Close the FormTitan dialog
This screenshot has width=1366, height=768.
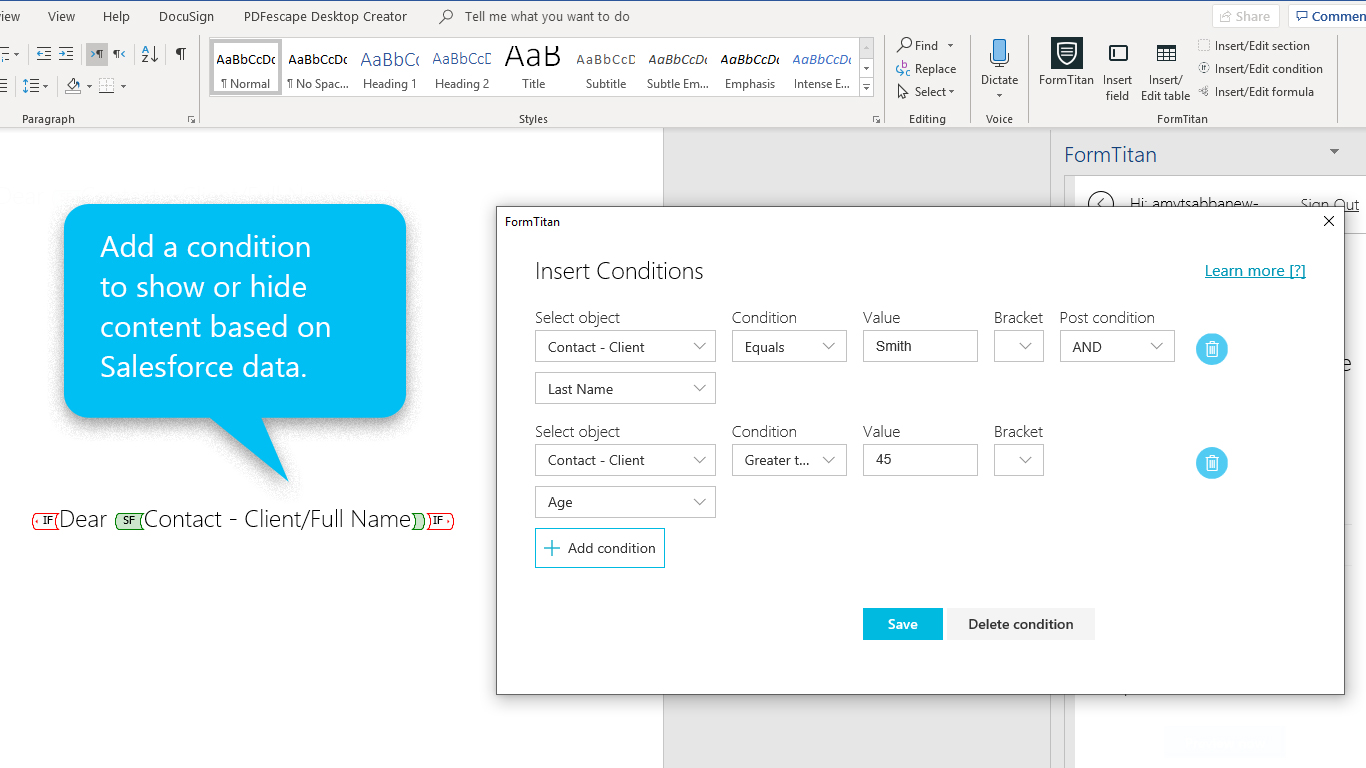[x=1329, y=221]
